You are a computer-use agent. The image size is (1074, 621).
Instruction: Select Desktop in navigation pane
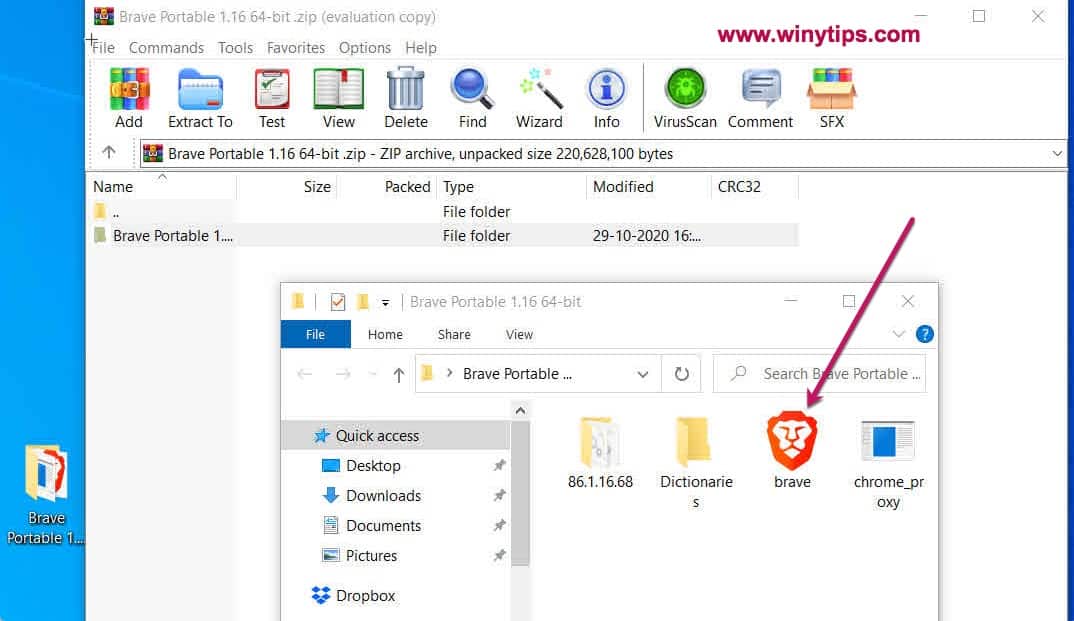tap(396, 466)
